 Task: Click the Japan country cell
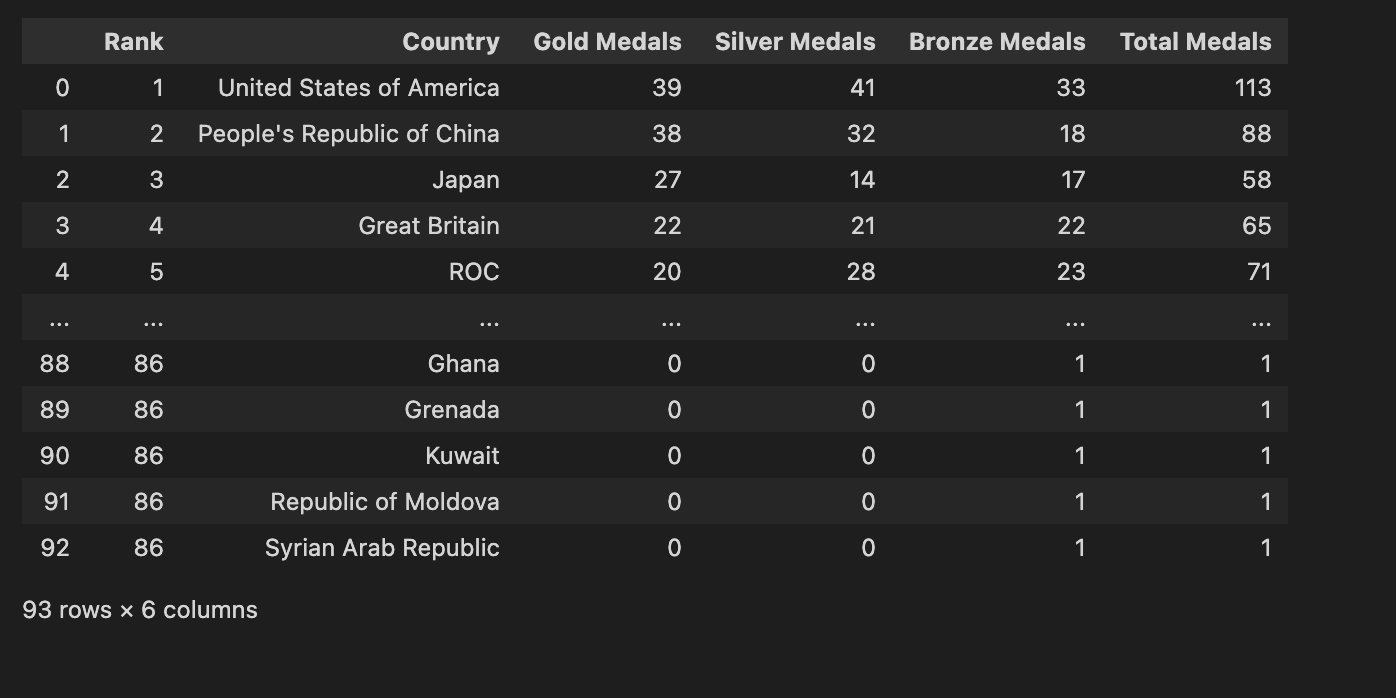tap(465, 180)
